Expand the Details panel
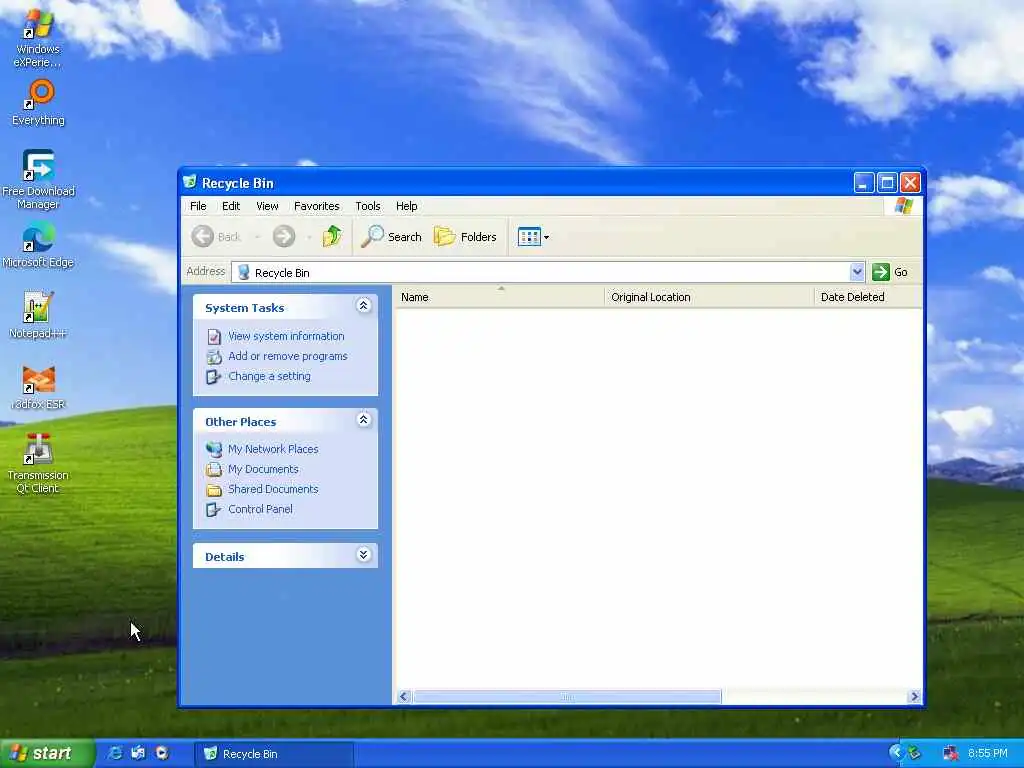 pos(364,555)
